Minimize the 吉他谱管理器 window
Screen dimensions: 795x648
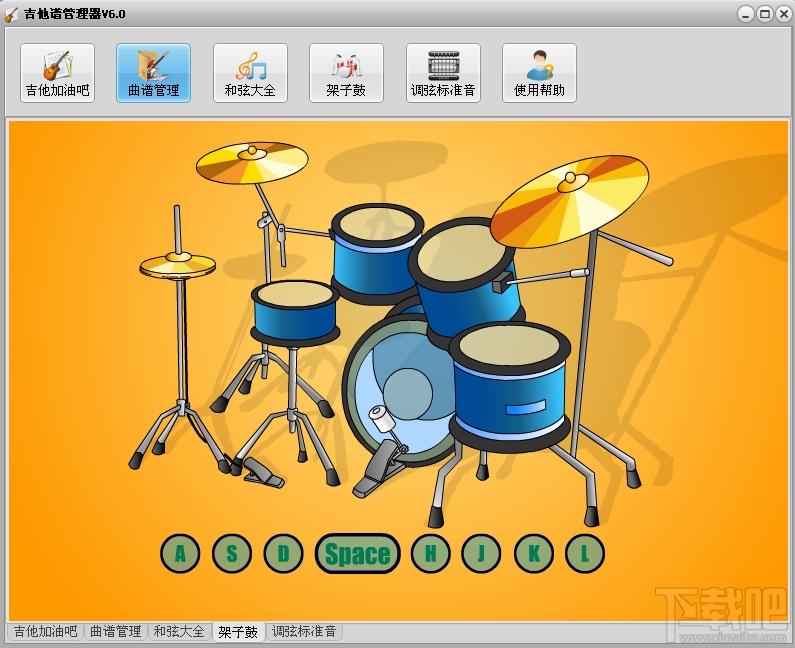745,14
